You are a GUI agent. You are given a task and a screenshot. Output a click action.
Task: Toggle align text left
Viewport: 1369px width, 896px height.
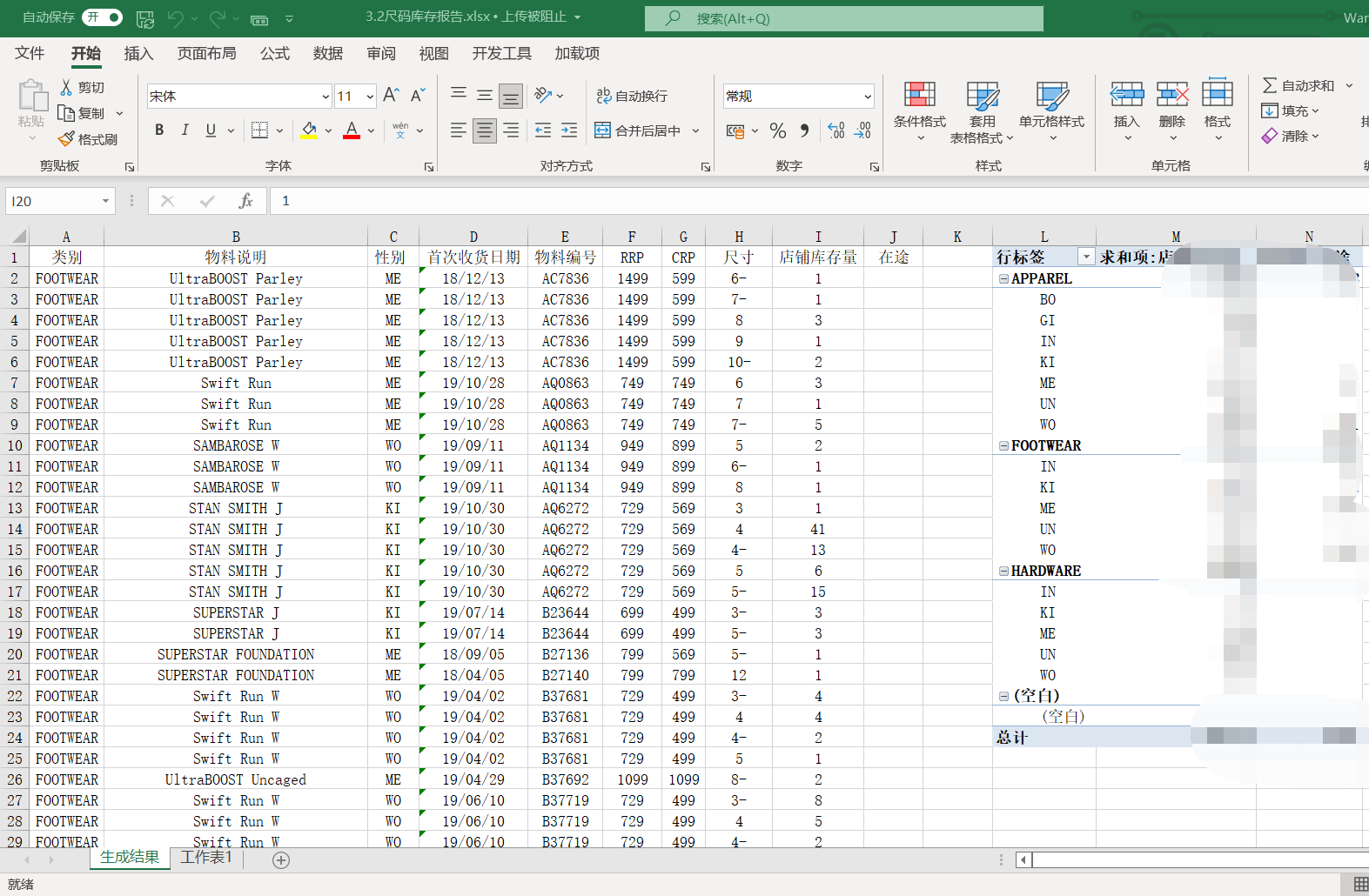point(459,130)
